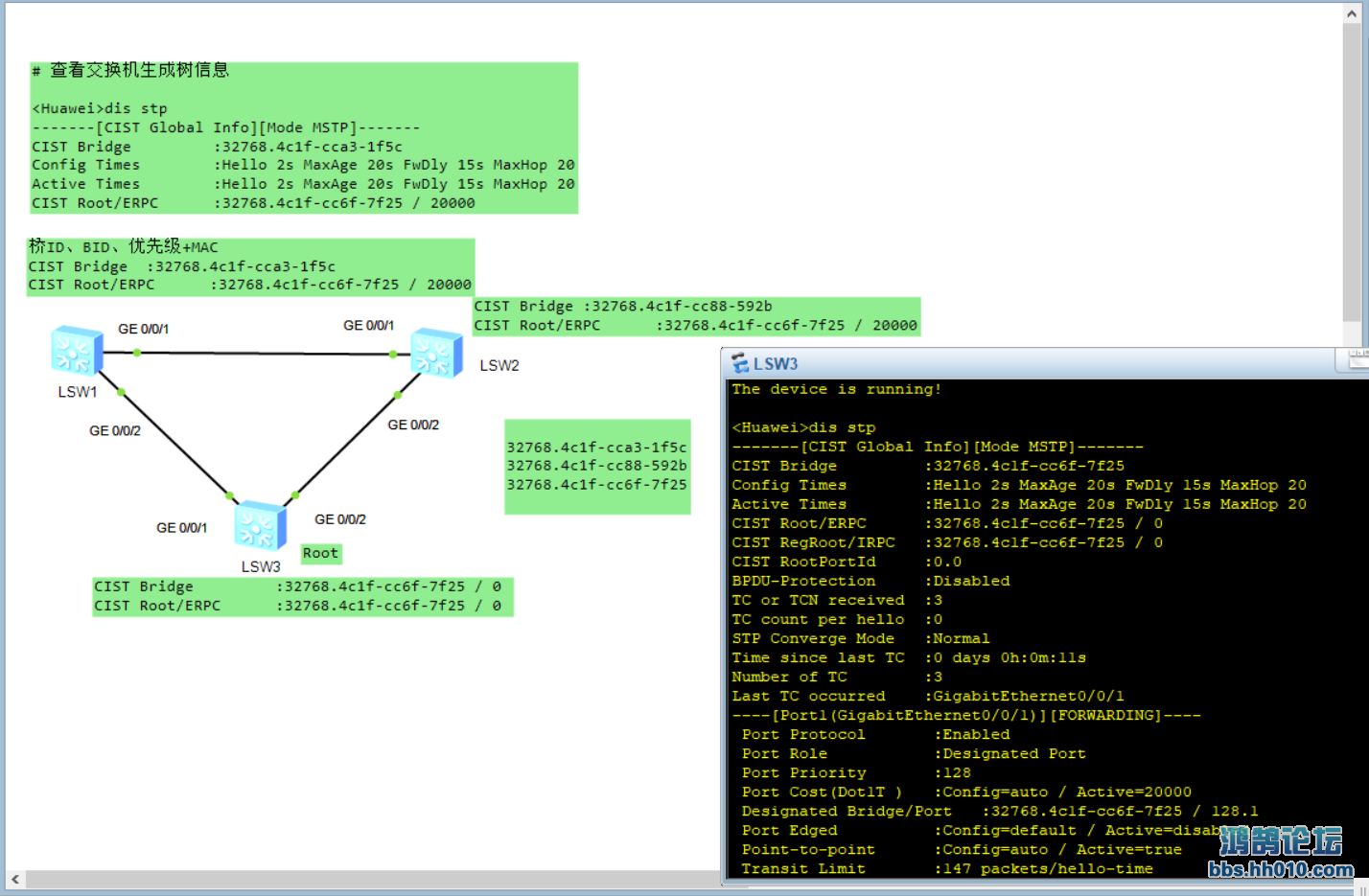The width and height of the screenshot is (1369, 896).
Task: Click the GE 0/0/2 label right of LSW3
Action: 340,519
